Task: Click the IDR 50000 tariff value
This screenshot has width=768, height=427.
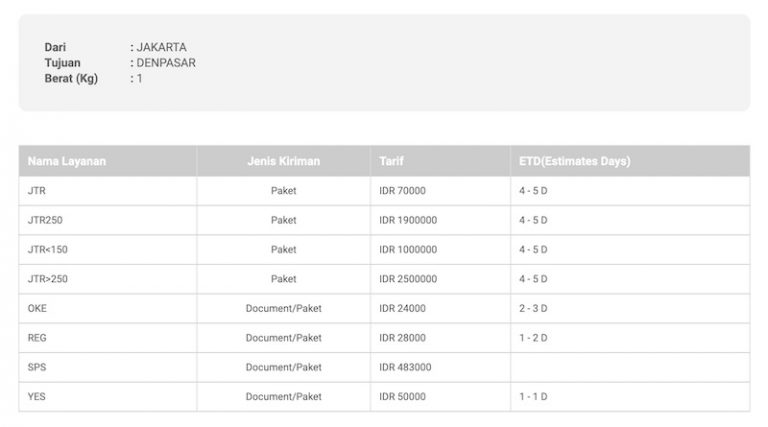Action: coord(402,396)
